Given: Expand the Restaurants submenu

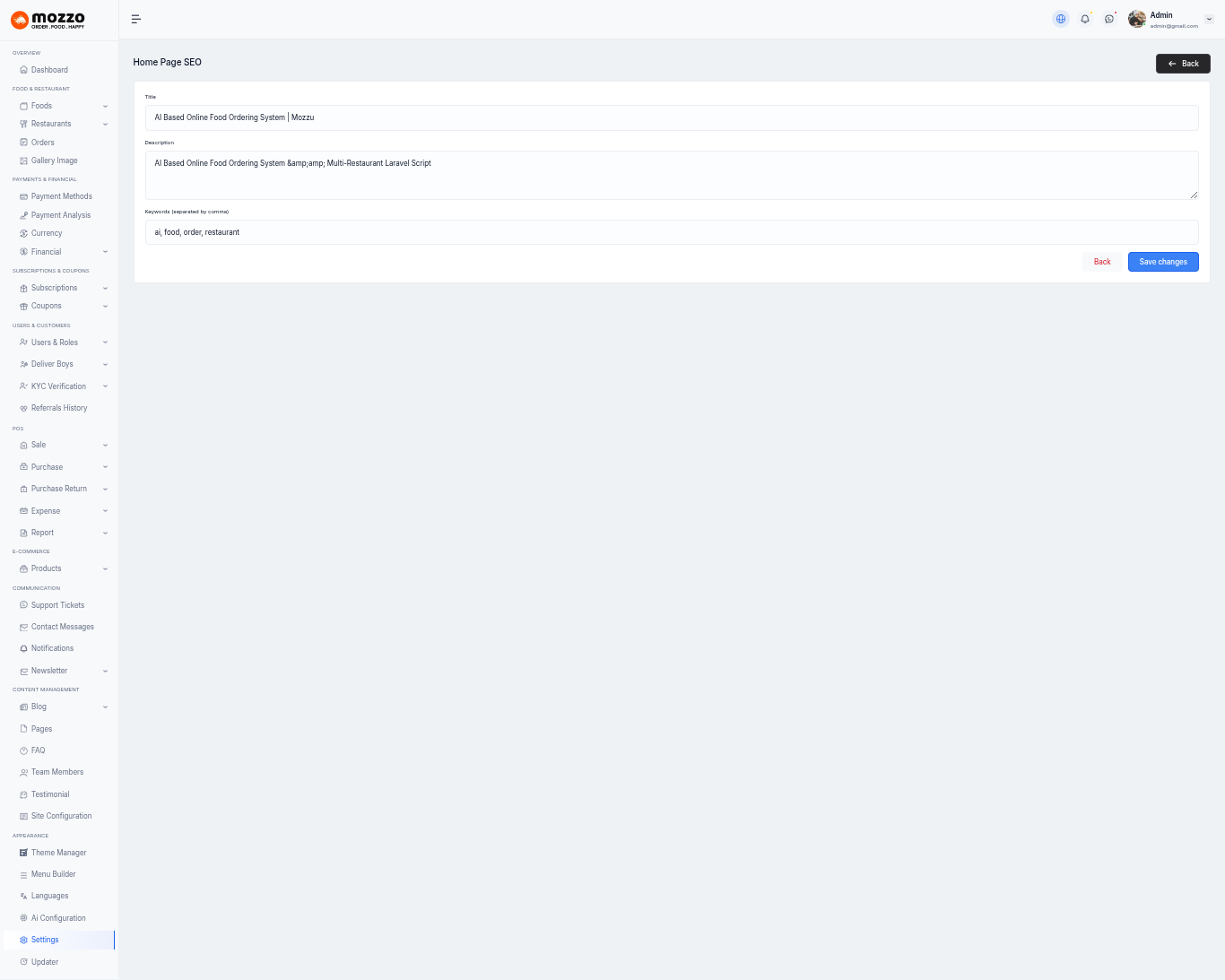Looking at the screenshot, I should 105,124.
